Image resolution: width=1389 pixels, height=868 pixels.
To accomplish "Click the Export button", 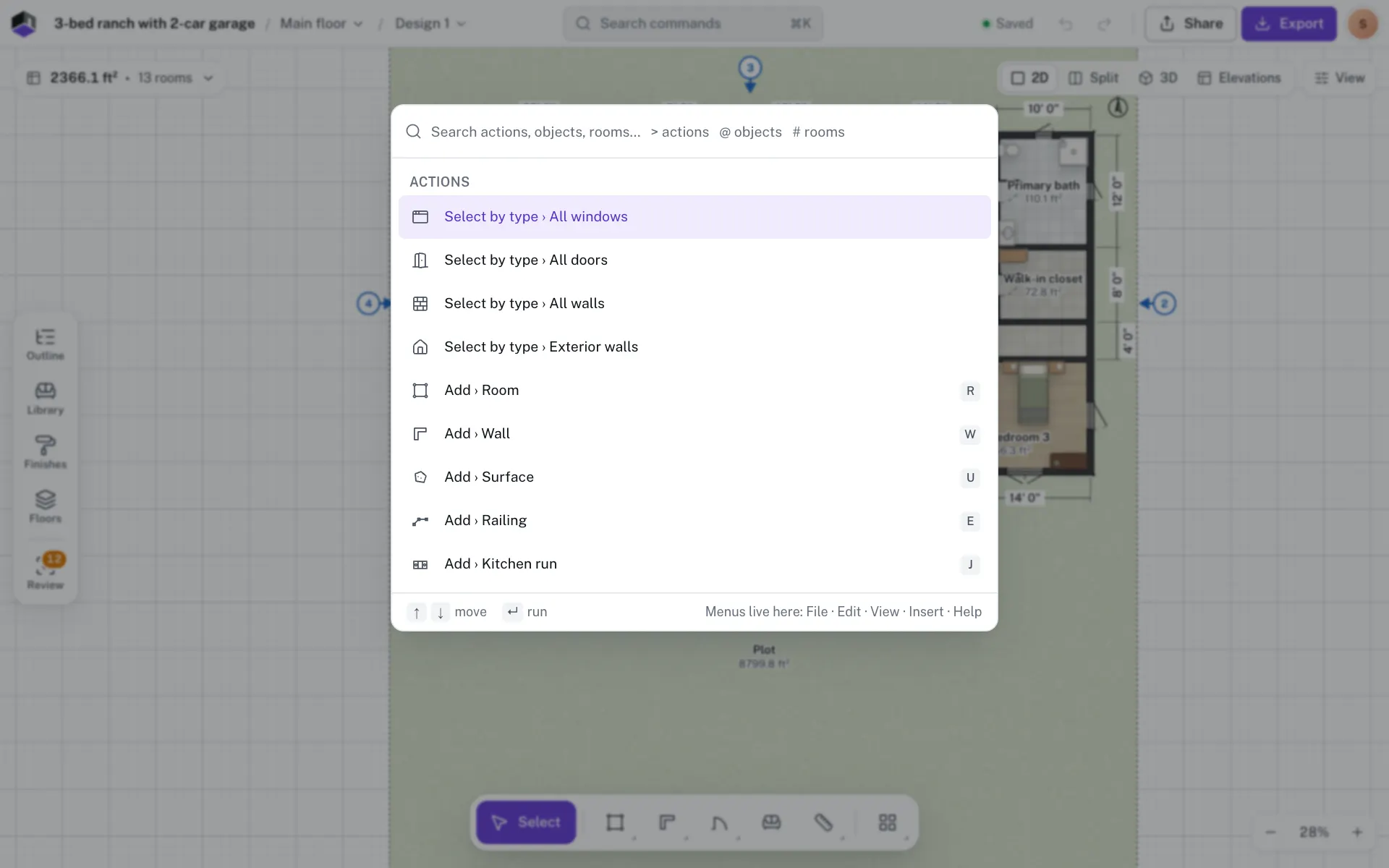I will 1289,23.
